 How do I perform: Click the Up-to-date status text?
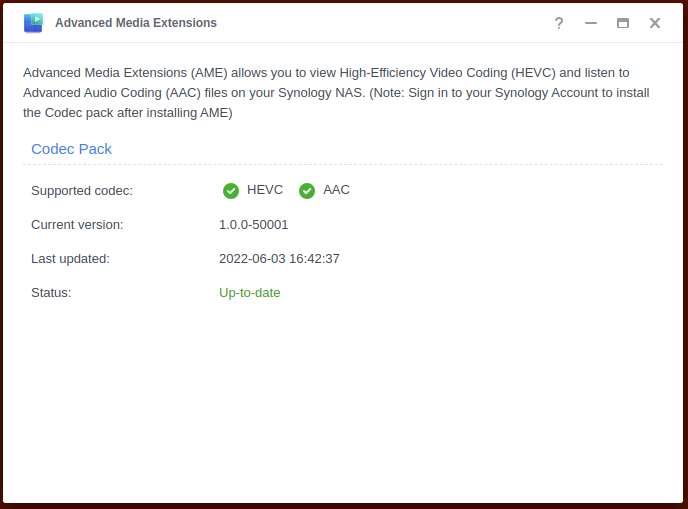pos(250,293)
